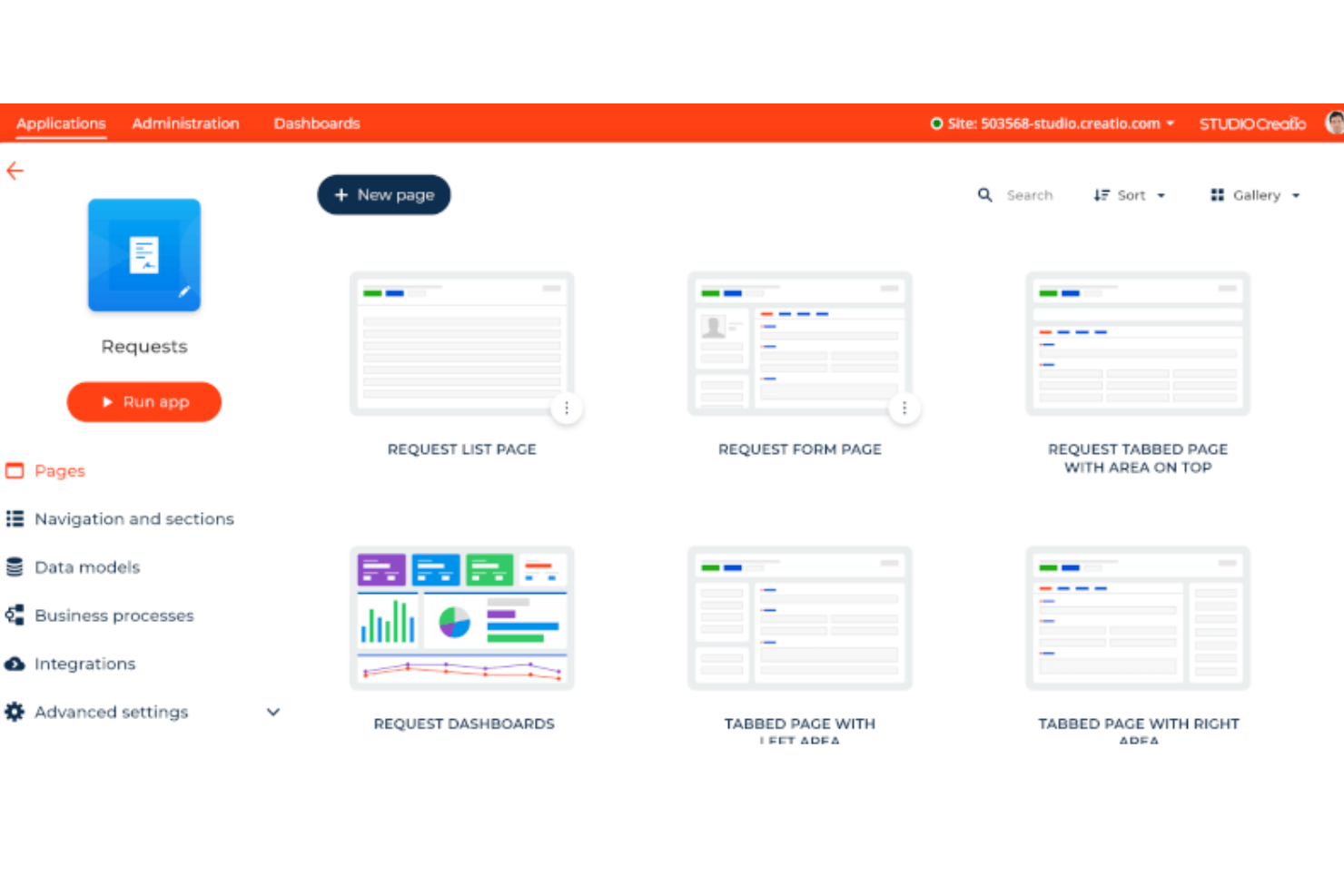
Task: Open the Gallery view dropdown
Action: [x=1254, y=194]
